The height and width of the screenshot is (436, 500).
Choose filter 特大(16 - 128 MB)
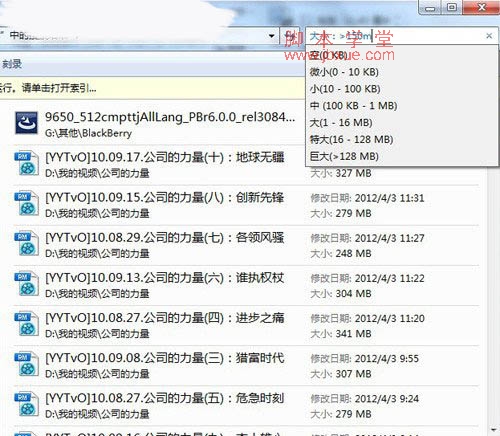[x=351, y=139]
